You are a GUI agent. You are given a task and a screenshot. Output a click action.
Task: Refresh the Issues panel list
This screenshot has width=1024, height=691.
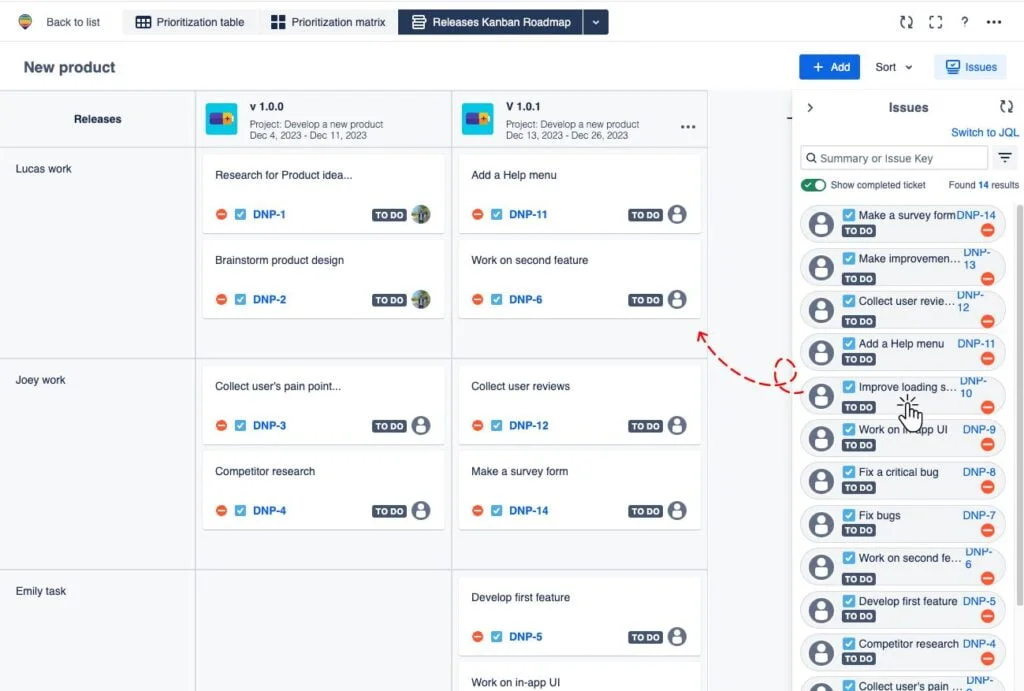pyautogui.click(x=1006, y=106)
